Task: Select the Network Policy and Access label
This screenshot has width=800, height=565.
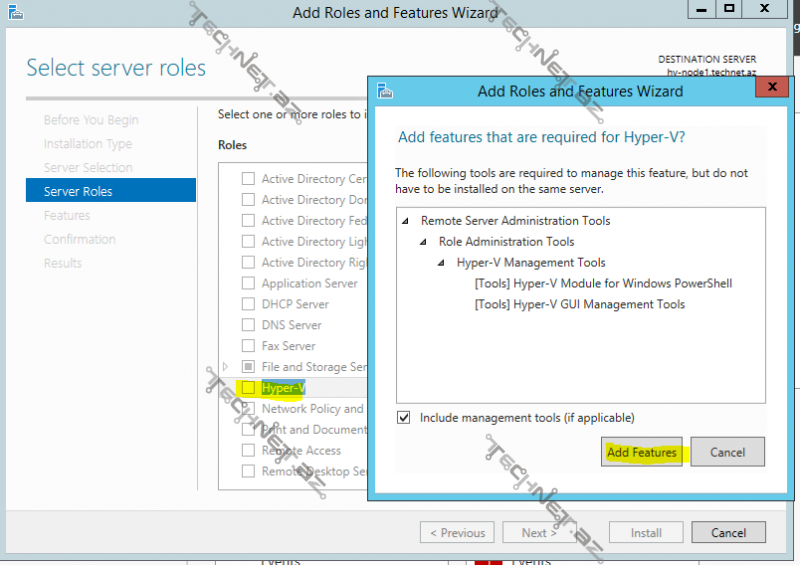Action: 313,409
